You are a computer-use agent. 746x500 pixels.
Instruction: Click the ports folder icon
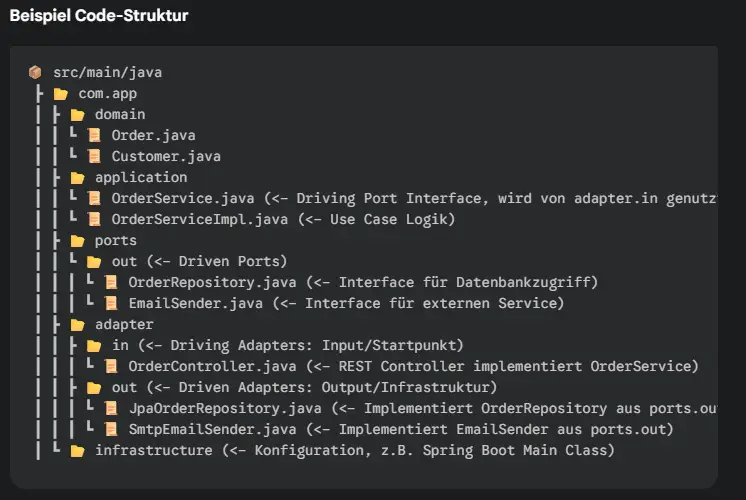[77, 240]
